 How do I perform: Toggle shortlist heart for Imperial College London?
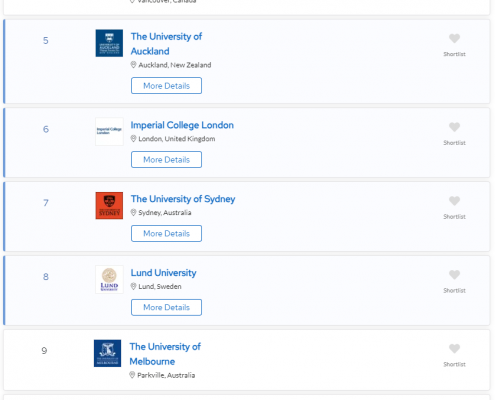[x=454, y=127]
